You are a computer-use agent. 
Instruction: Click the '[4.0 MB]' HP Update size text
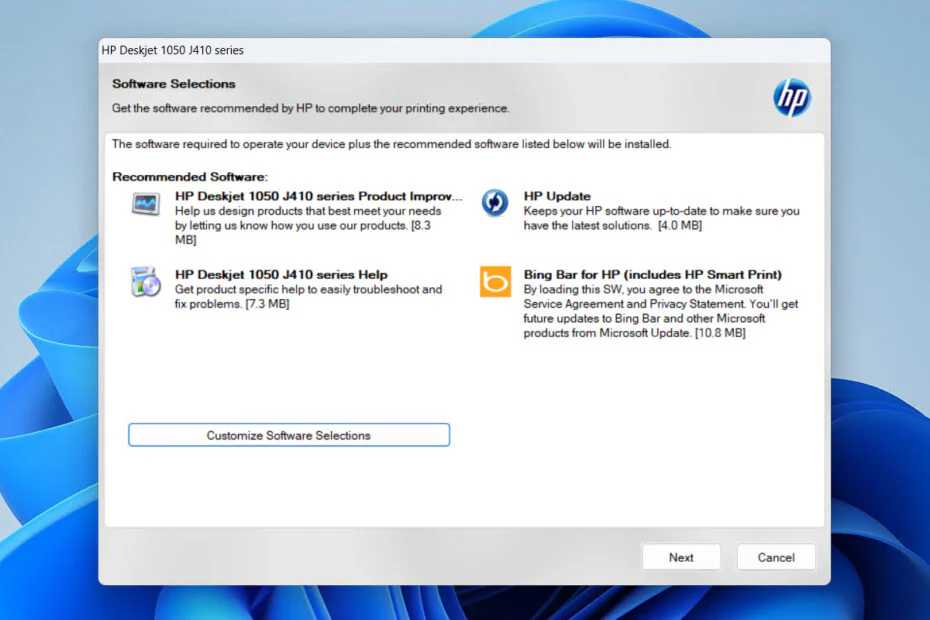pyautogui.click(x=680, y=225)
